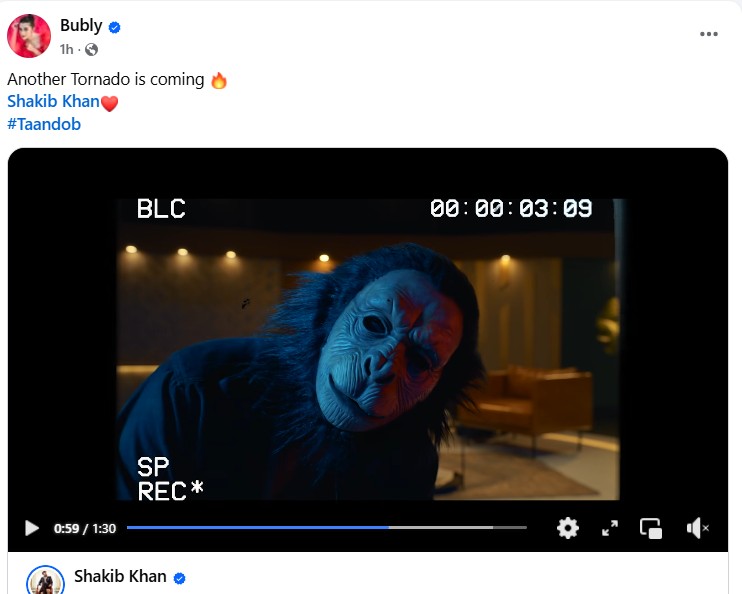This screenshot has width=742, height=594.
Task: Open video settings gear
Action: [567, 528]
